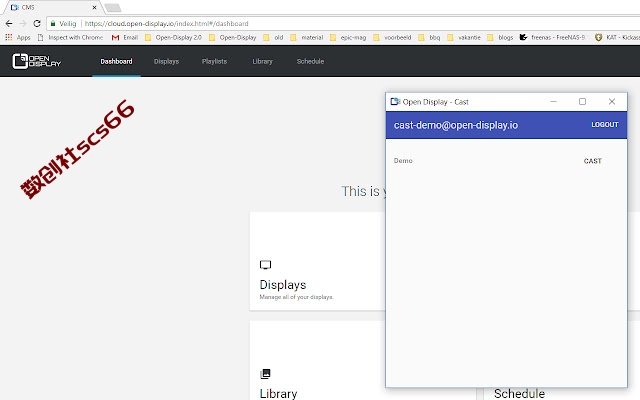Click the browser forward arrow
This screenshot has height=400, width=640.
point(23,23)
